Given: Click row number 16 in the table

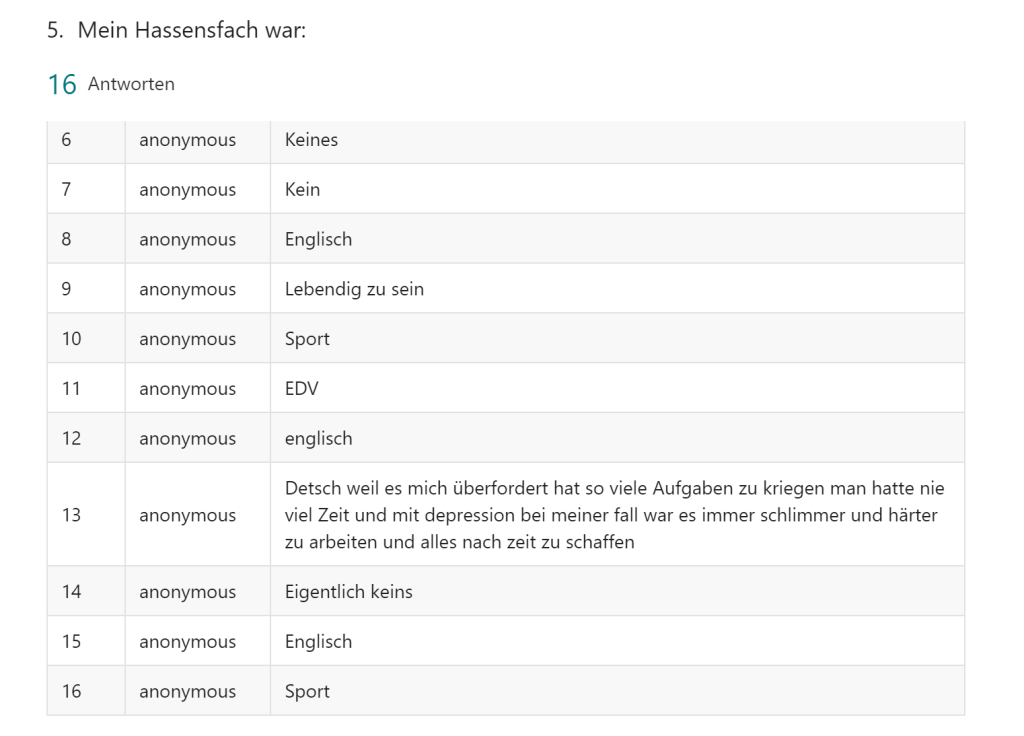Looking at the screenshot, I should (x=72, y=692).
